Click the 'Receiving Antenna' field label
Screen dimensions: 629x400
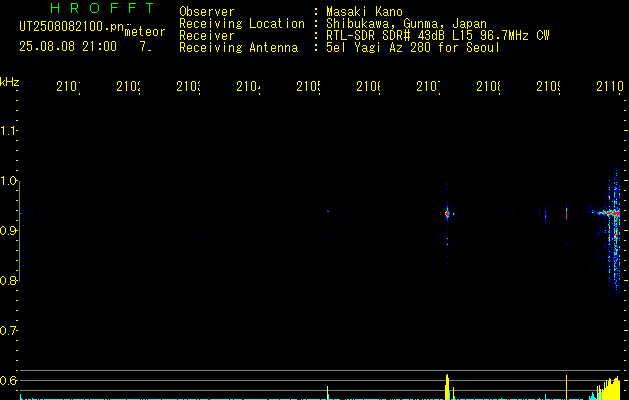[x=238, y=48]
